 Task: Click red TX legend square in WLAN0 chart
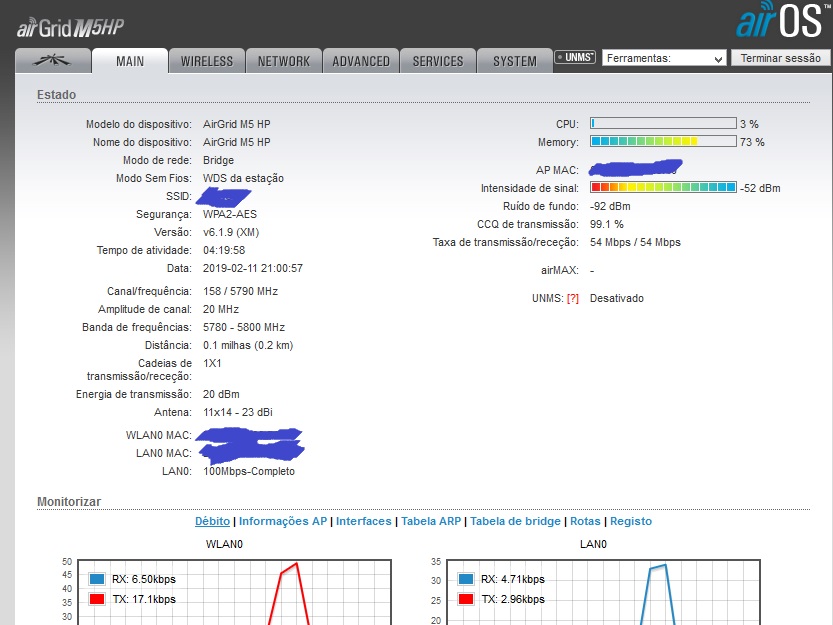(x=97, y=599)
